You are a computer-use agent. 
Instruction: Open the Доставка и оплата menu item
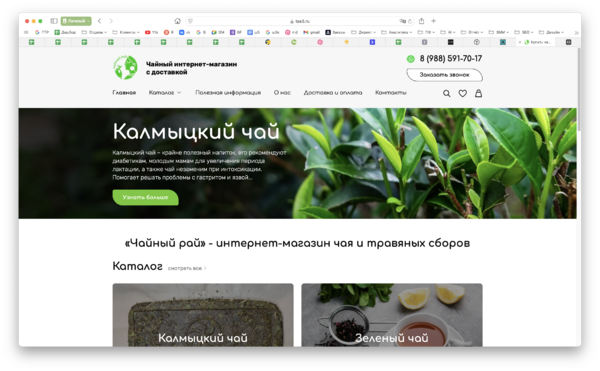(333, 93)
